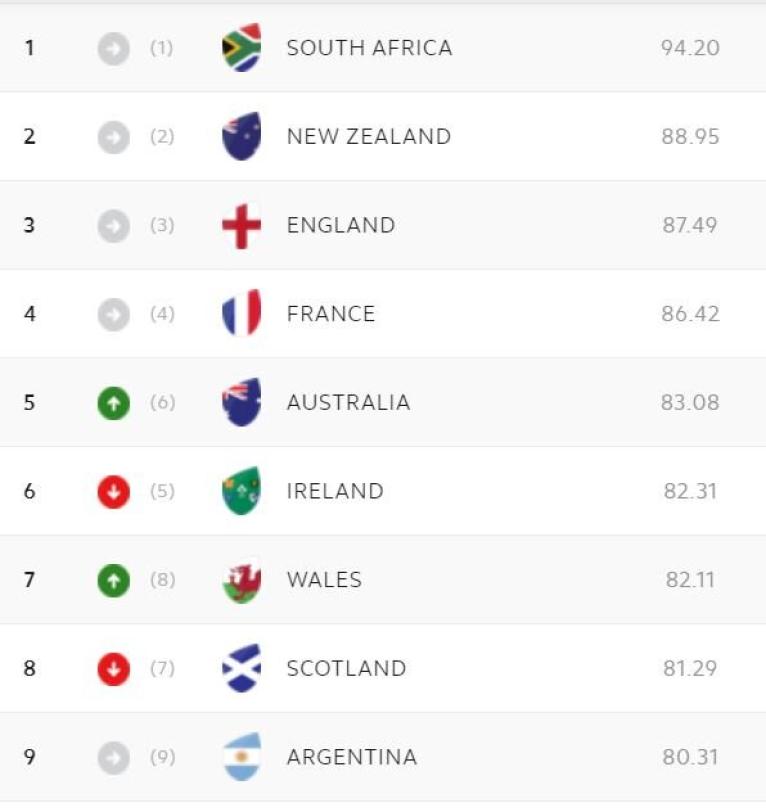766x812 pixels.
Task: Click Scotland's red down-arrow movement icon
Action: click(114, 669)
